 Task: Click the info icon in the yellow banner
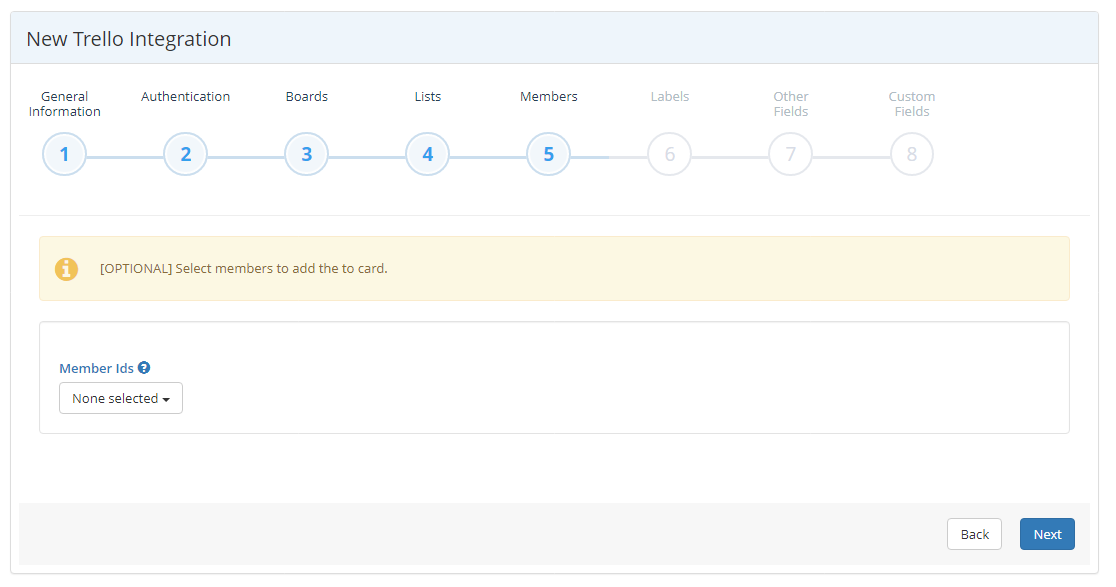click(66, 269)
